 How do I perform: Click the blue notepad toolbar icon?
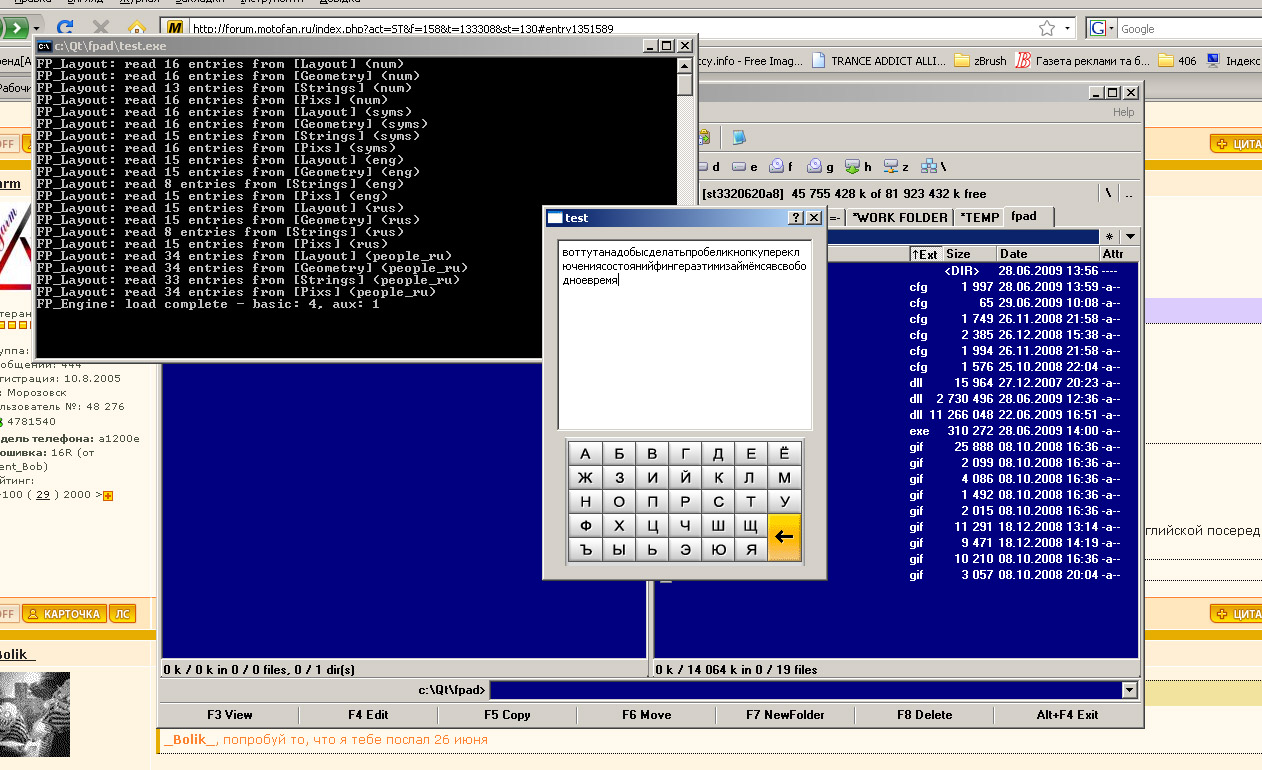pos(739,137)
